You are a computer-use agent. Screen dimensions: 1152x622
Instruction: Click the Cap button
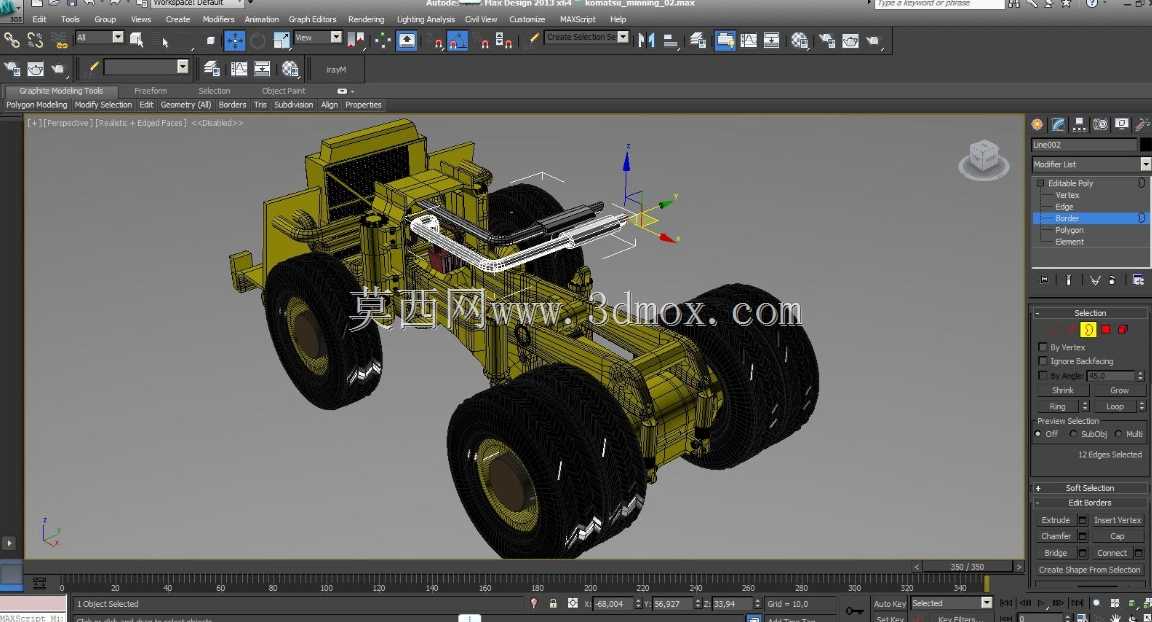[1117, 536]
